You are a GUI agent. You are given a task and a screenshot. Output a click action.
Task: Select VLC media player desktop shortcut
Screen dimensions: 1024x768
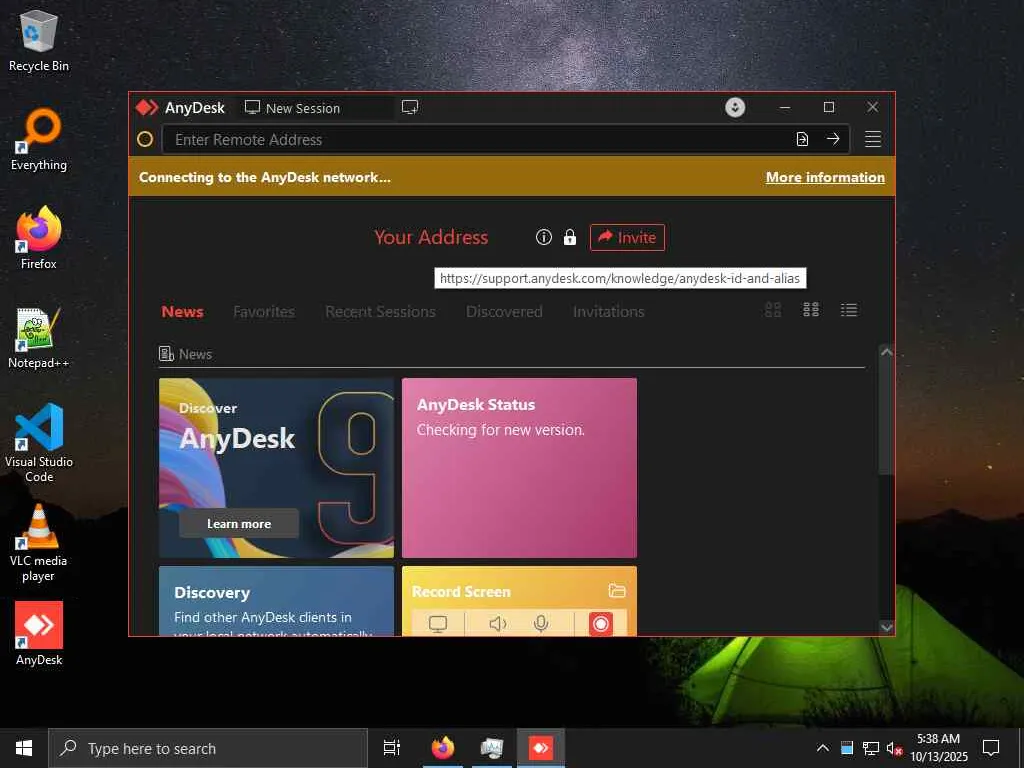tap(39, 543)
